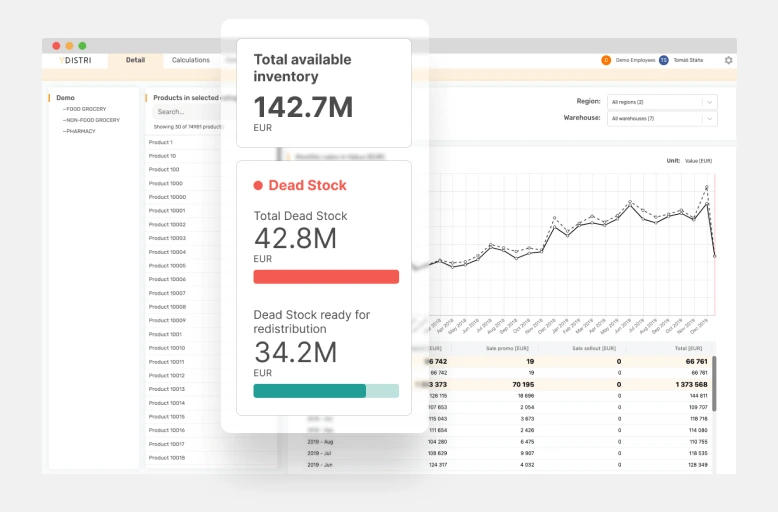This screenshot has width=778, height=512.
Task: Select Product 10011 in the list
Action: (167, 362)
